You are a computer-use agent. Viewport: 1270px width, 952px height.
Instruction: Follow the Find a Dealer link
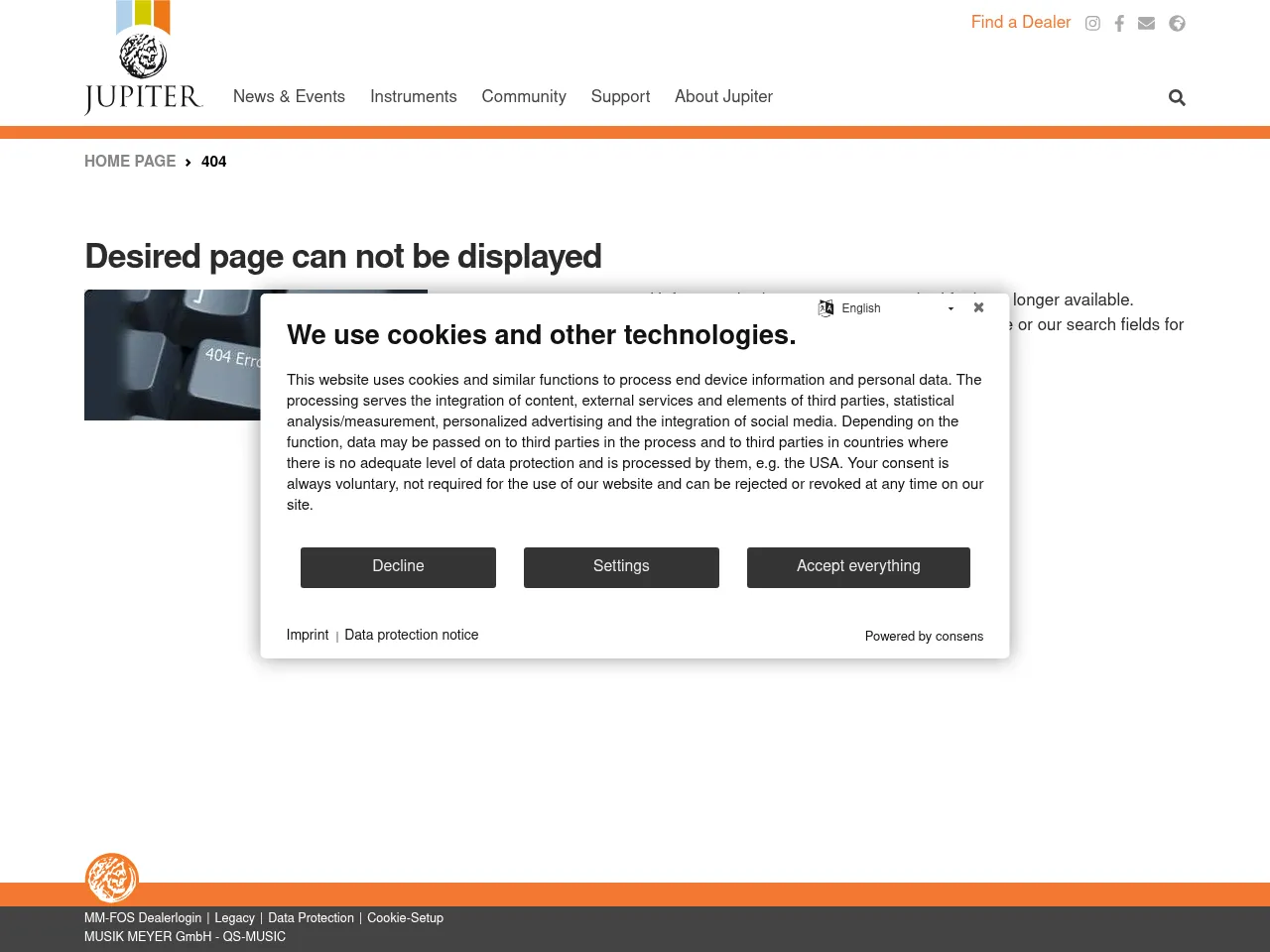click(1020, 22)
